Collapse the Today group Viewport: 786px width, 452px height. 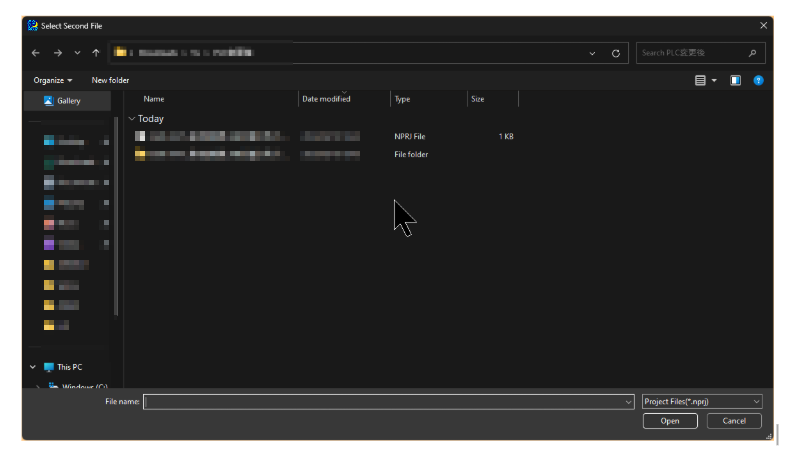tap(132, 119)
